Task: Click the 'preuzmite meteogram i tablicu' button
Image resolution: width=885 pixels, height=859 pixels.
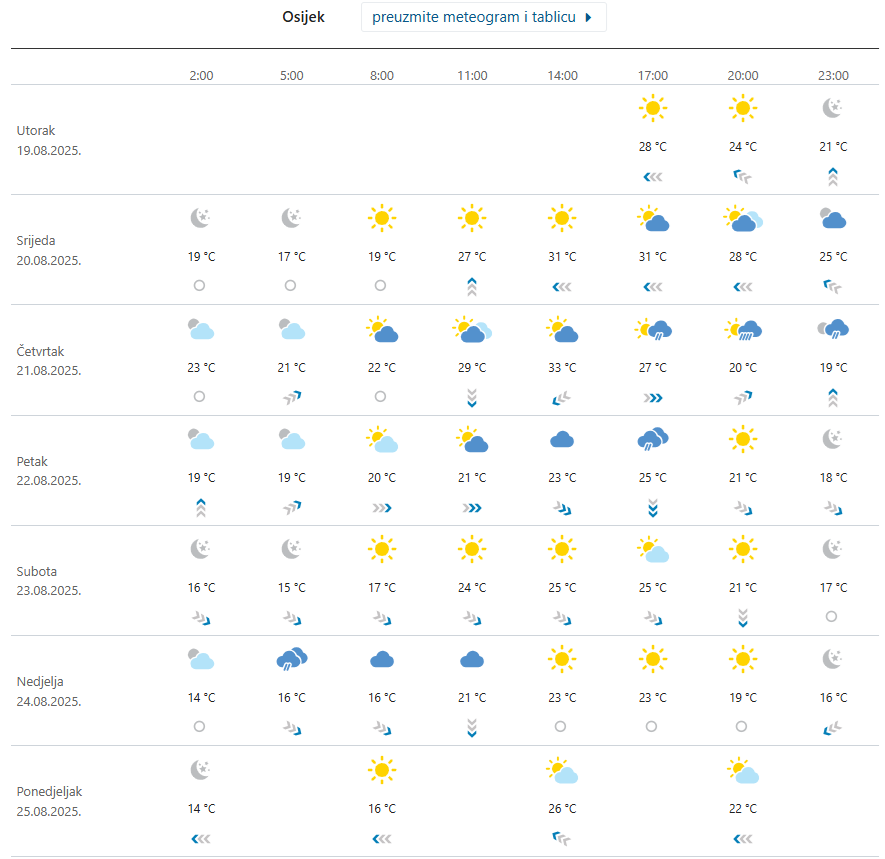Action: point(483,18)
